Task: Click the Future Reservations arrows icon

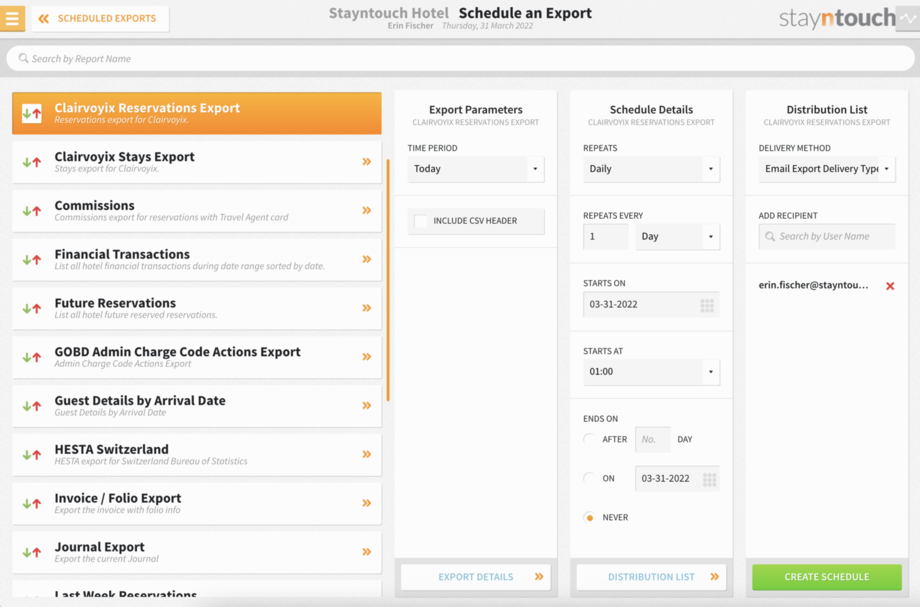Action: click(x=32, y=308)
